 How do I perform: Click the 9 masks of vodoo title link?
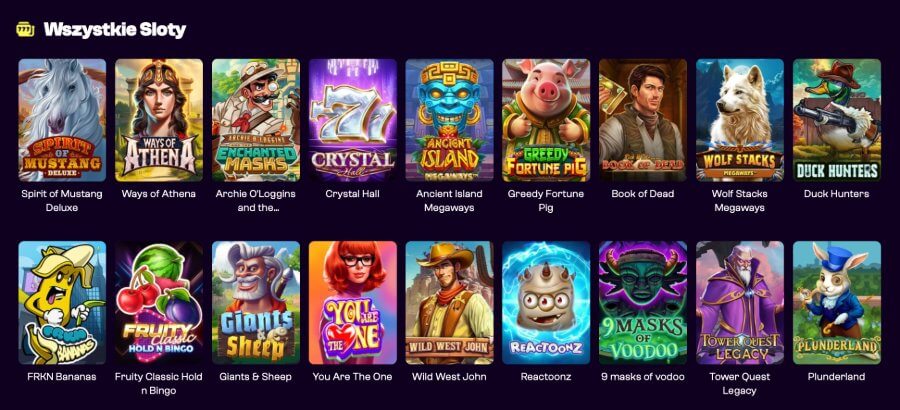(643, 377)
